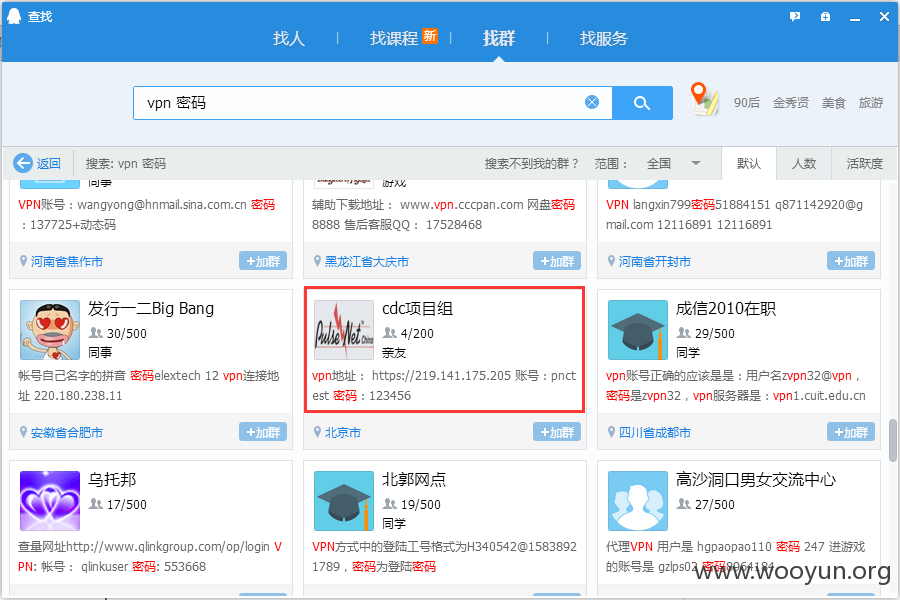The width and height of the screenshot is (900, 600).
Task: Open location link 黑龙江省大庆市
Action: (x=367, y=262)
